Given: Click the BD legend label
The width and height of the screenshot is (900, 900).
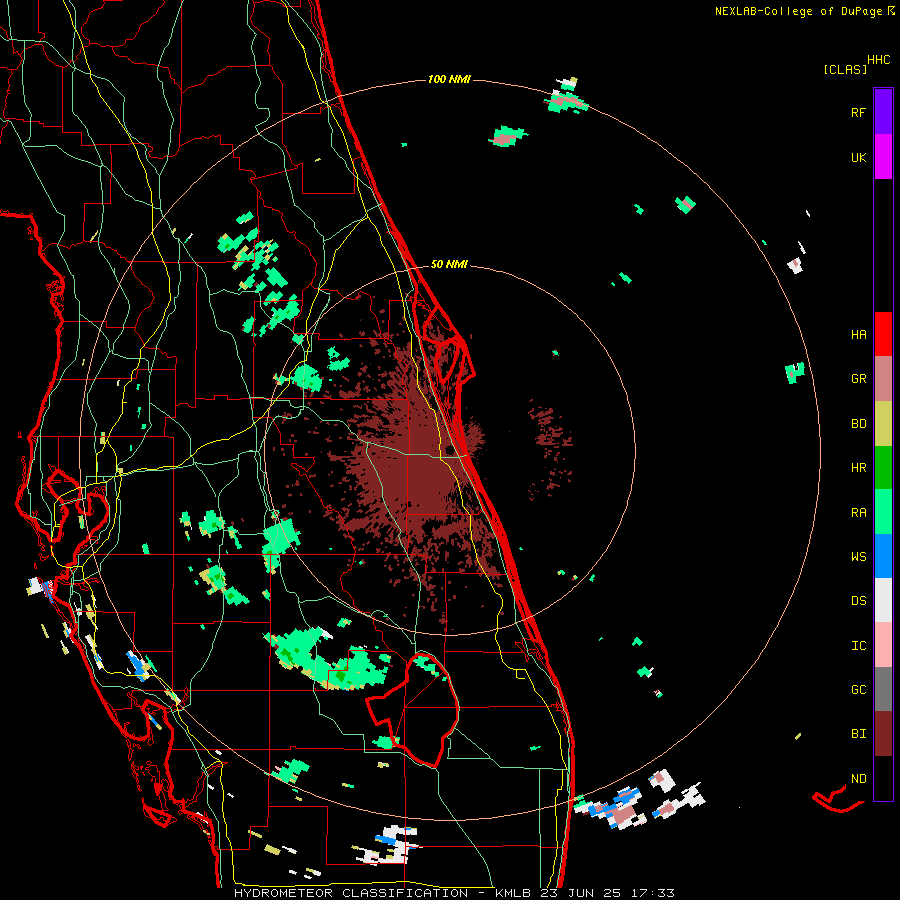Looking at the screenshot, I should tap(858, 424).
